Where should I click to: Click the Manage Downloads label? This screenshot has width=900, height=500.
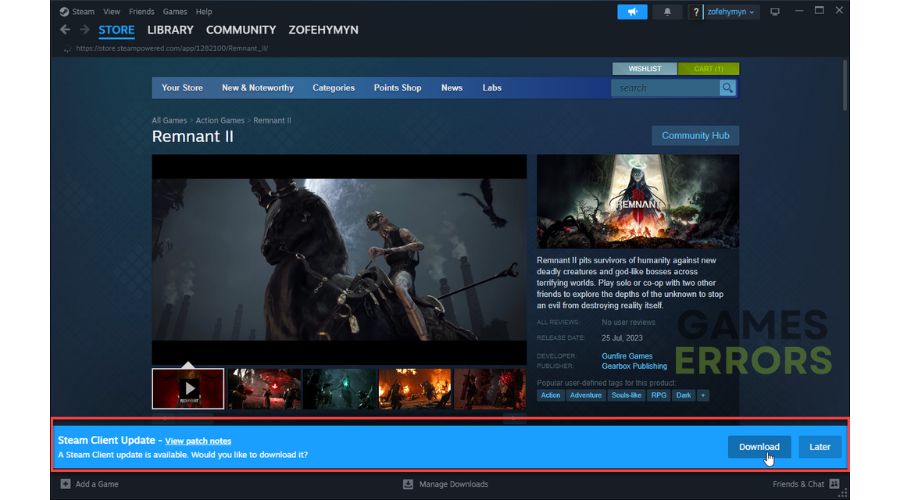(x=453, y=484)
